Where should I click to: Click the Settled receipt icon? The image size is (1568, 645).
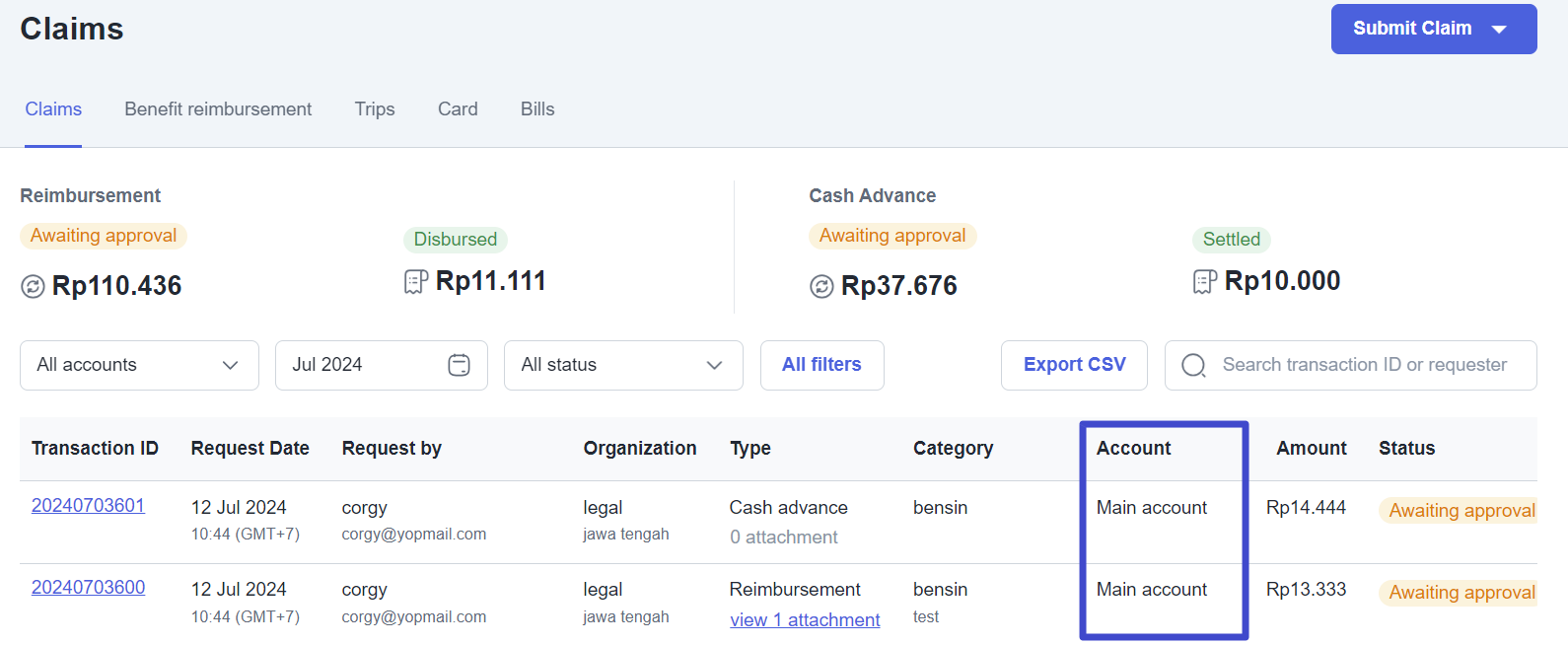[x=1204, y=282]
